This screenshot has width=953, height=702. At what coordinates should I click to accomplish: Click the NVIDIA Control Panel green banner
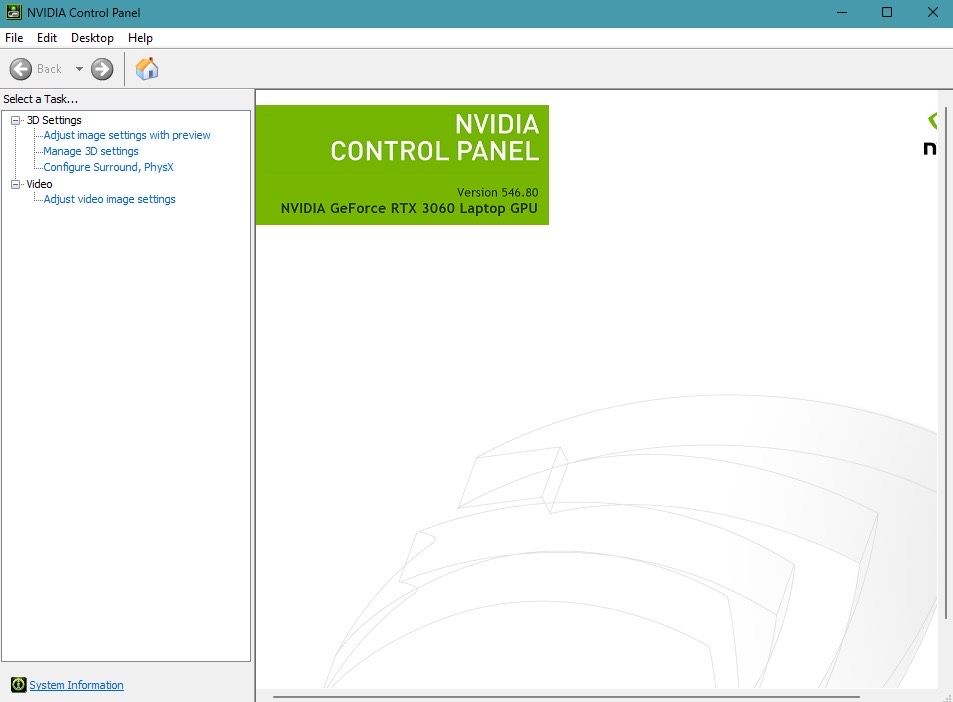[402, 165]
